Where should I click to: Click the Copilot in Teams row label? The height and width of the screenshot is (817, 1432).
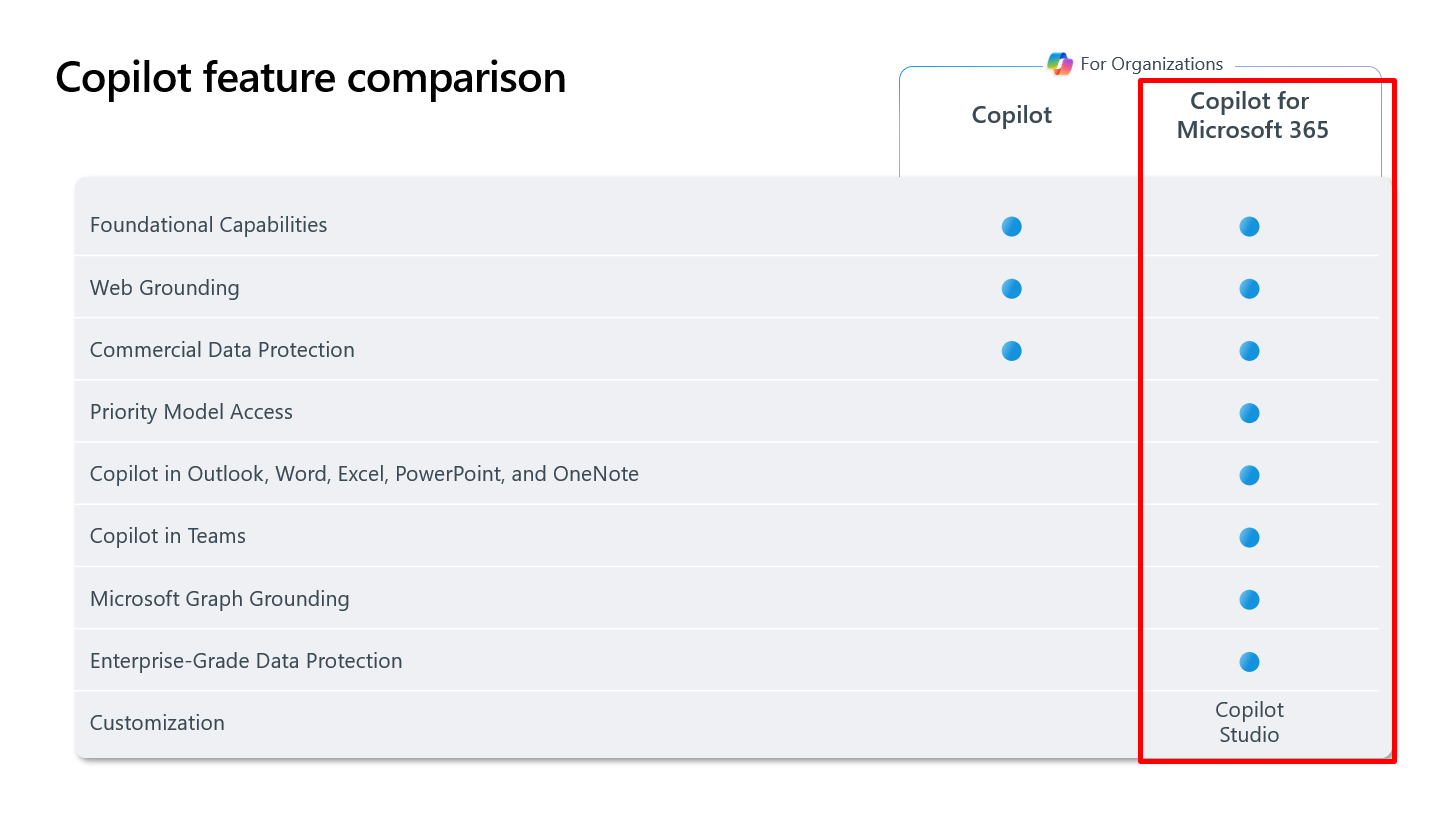click(167, 536)
